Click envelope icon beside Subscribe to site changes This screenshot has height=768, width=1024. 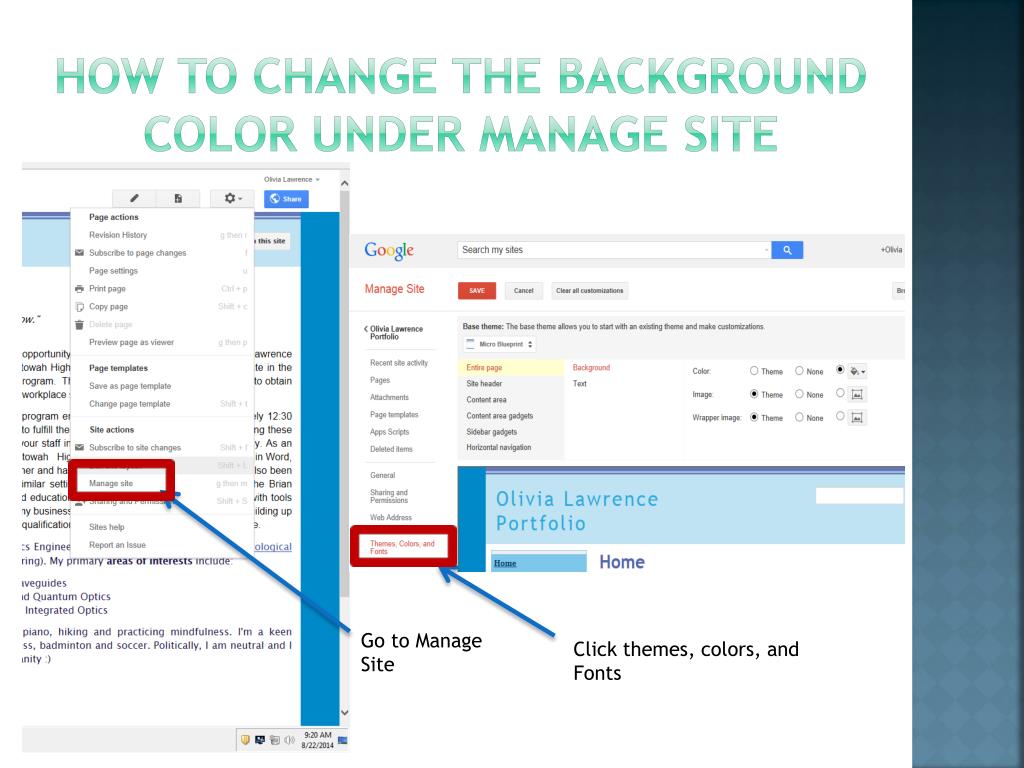coord(79,447)
